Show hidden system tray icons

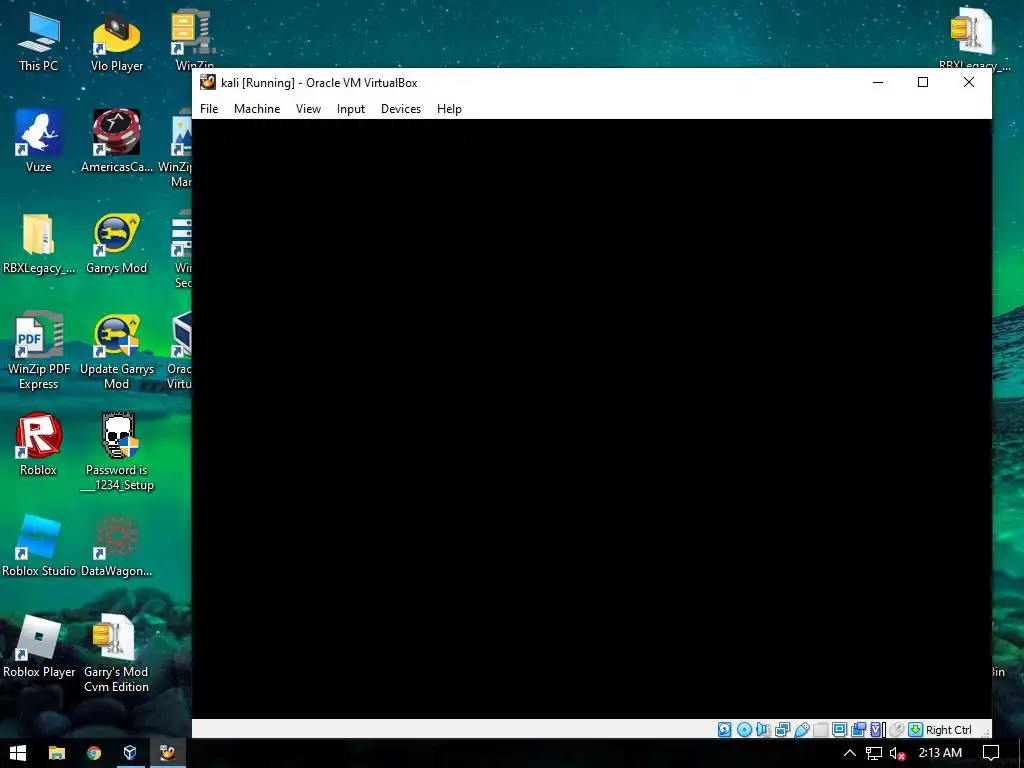850,753
